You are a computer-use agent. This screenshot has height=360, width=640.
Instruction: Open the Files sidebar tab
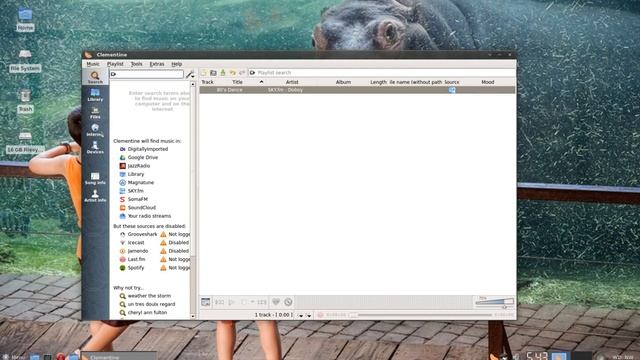coord(95,113)
